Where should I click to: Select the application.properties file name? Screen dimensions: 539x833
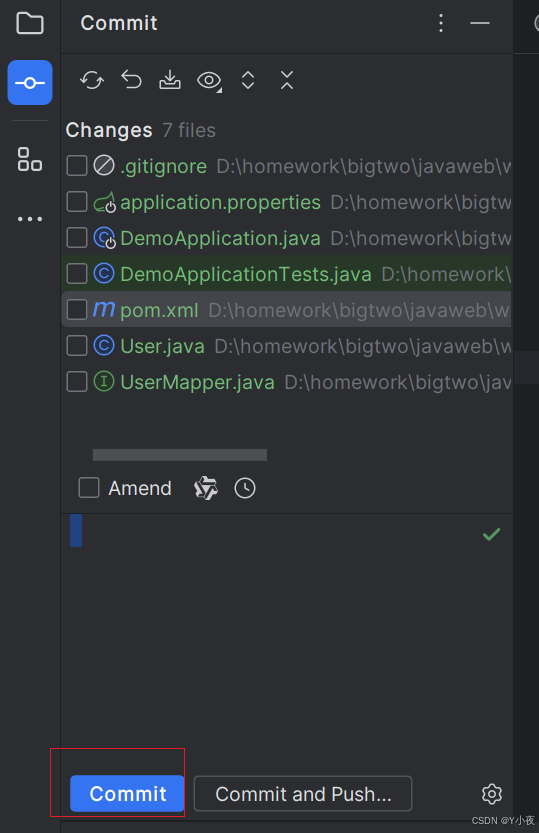[220, 203]
